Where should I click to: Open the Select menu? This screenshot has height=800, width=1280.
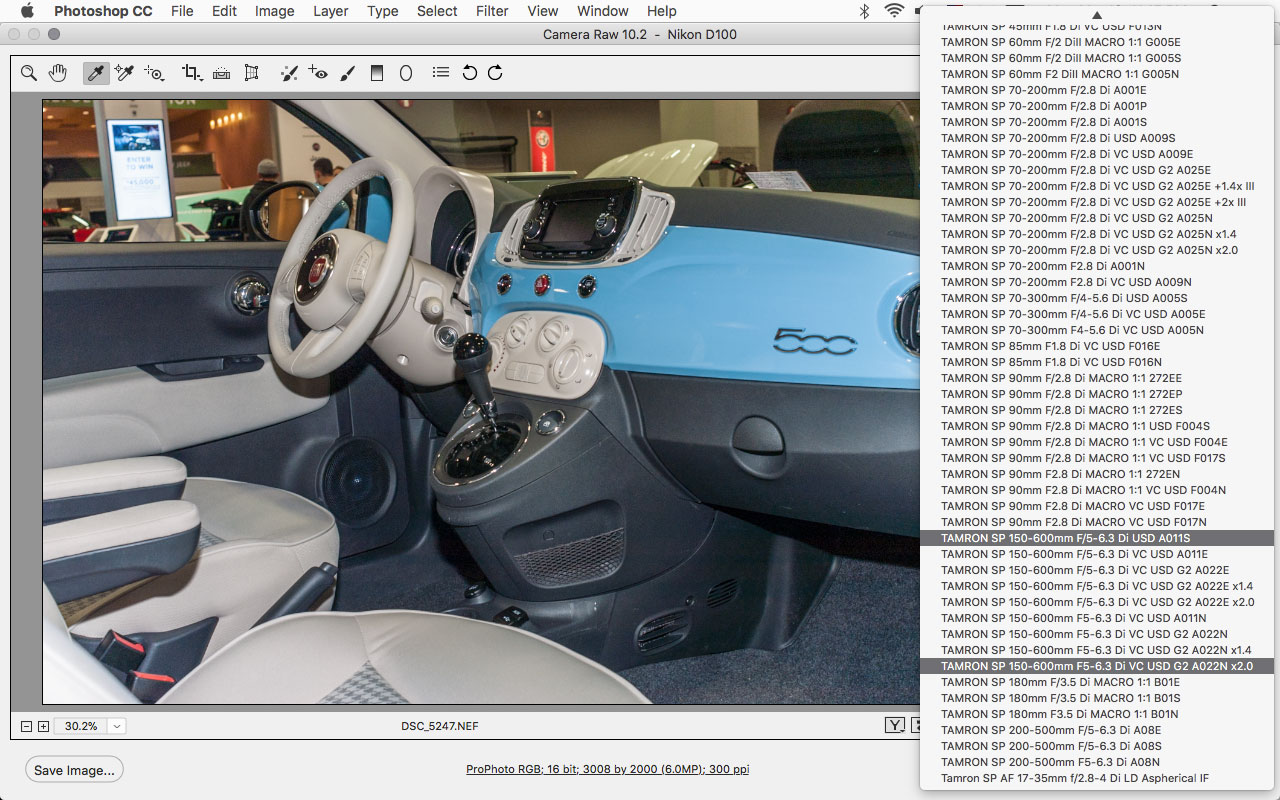click(x=437, y=11)
